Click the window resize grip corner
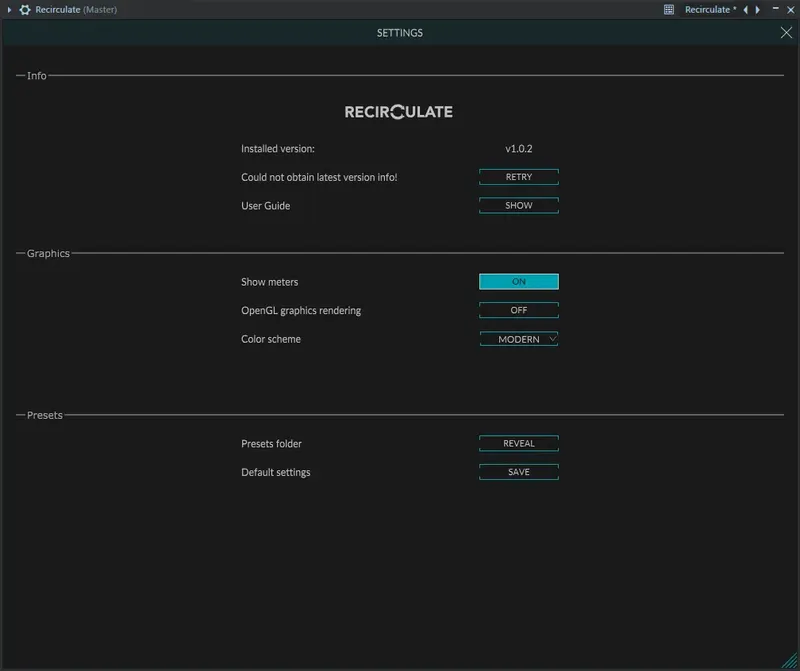The height and width of the screenshot is (671, 800). 790,661
